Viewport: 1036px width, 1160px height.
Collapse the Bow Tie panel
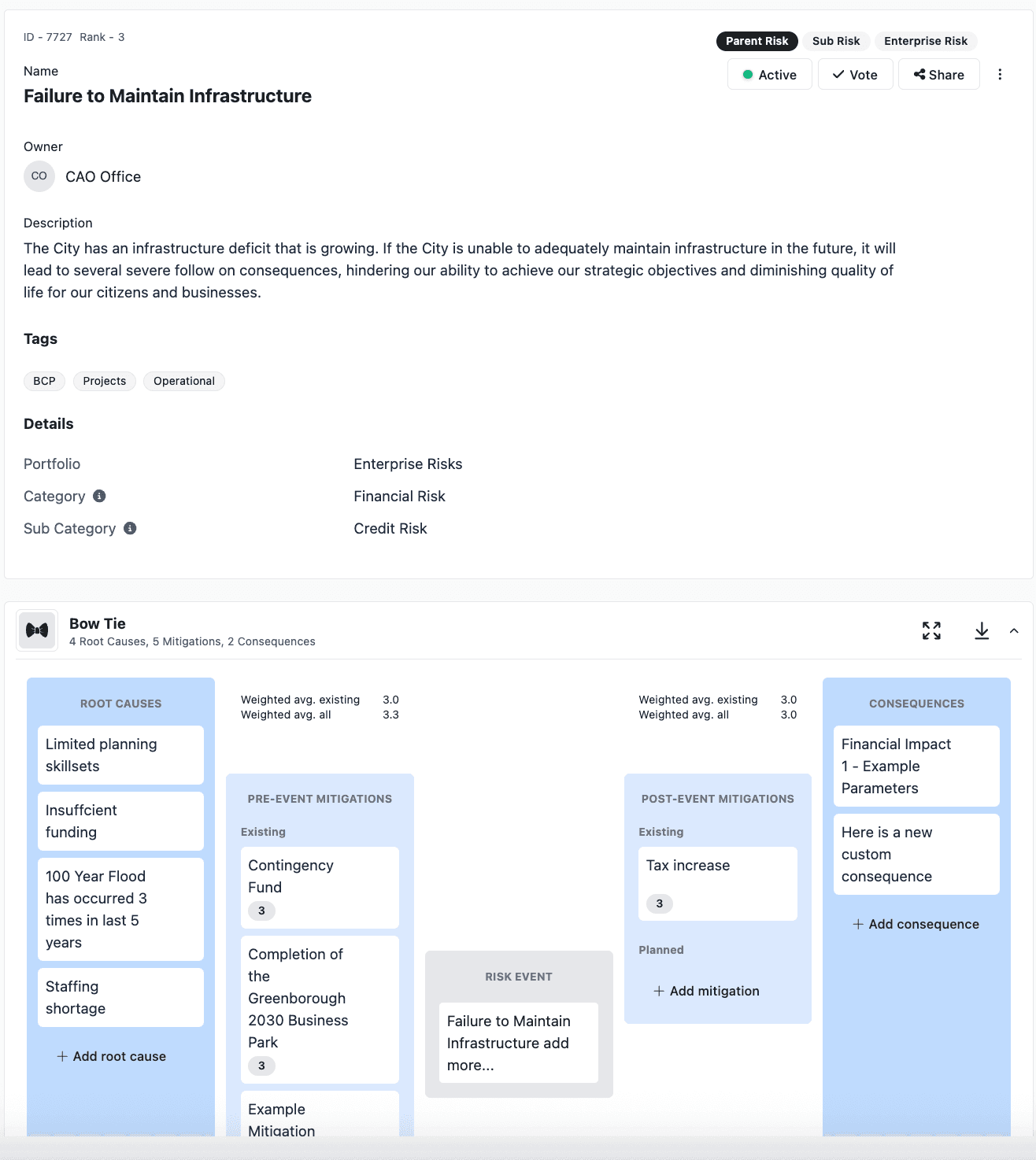tap(1015, 630)
